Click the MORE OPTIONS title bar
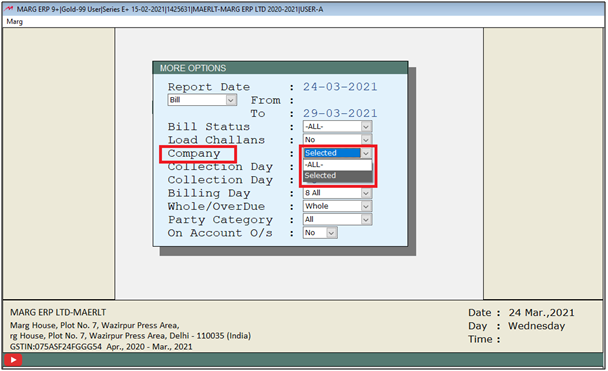The width and height of the screenshot is (608, 371). tap(280, 68)
